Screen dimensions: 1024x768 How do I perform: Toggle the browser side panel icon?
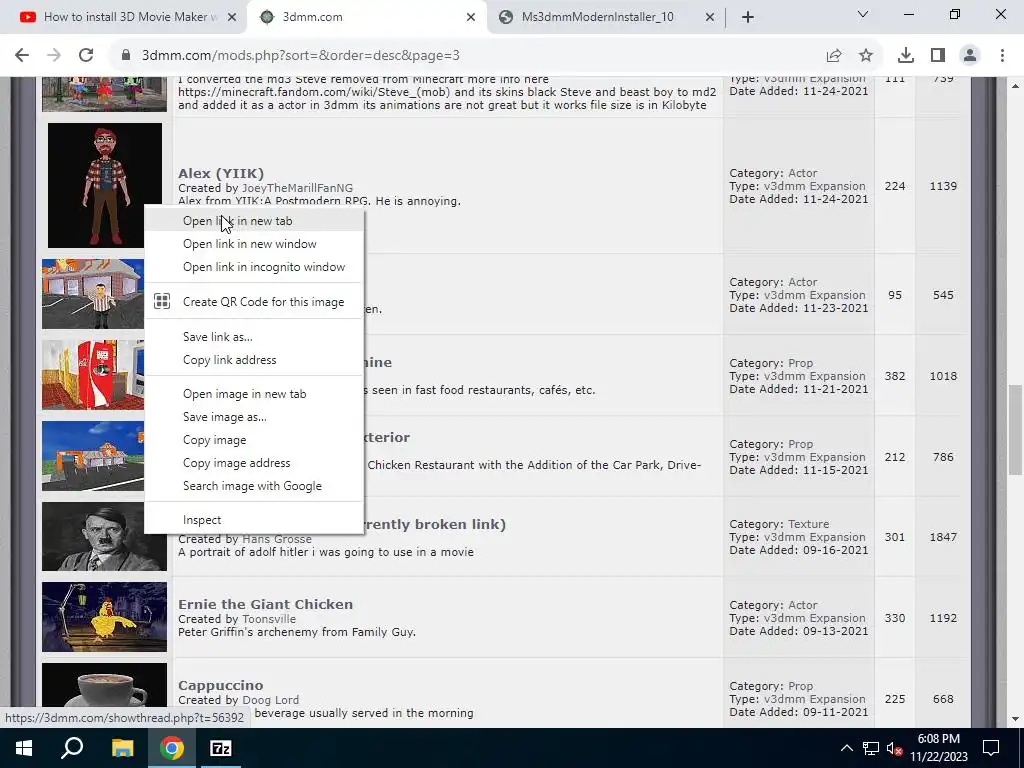938,56
